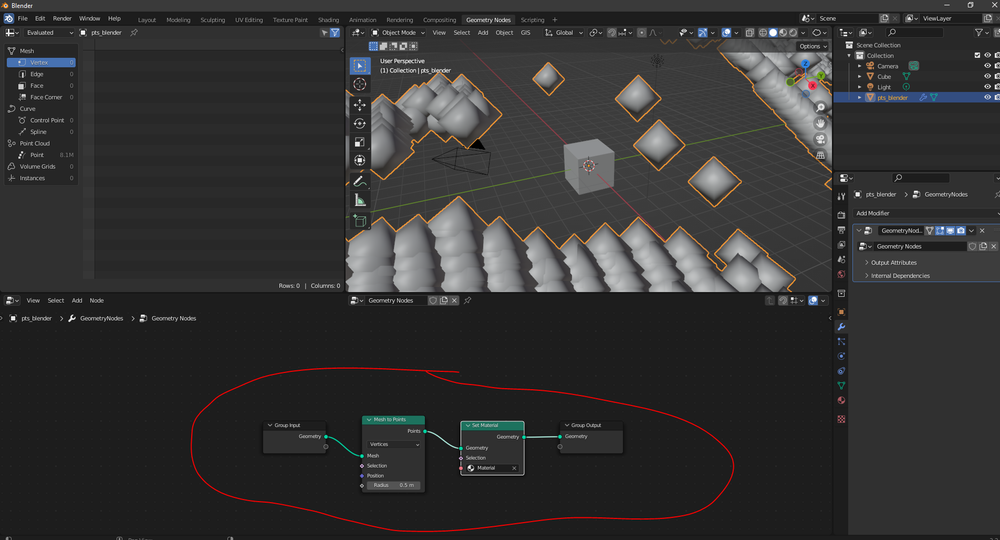Click the Add Modifier button
Image resolution: width=1000 pixels, height=540 pixels.
click(x=926, y=213)
